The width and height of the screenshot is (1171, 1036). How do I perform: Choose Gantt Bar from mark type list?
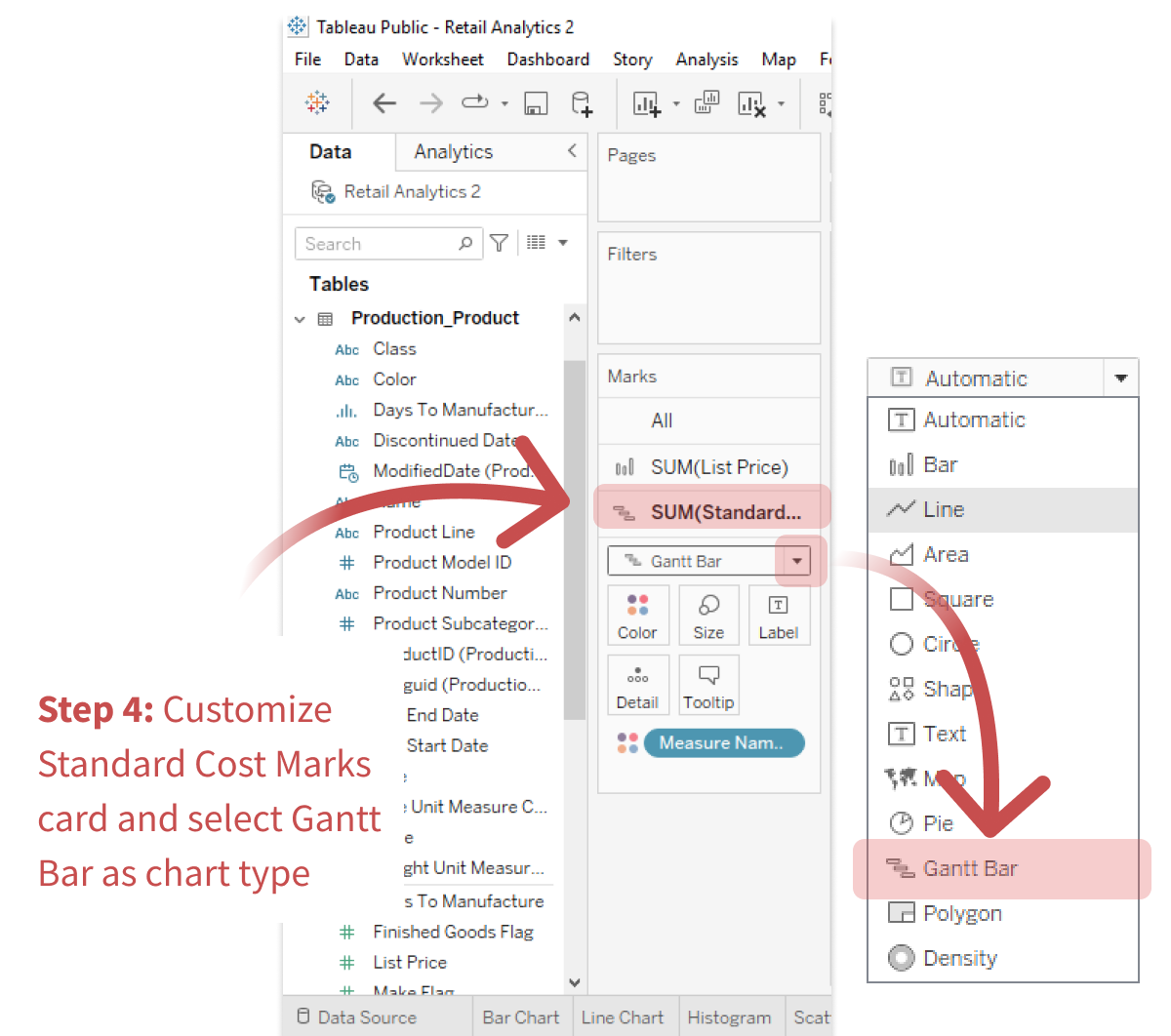coord(1002,868)
